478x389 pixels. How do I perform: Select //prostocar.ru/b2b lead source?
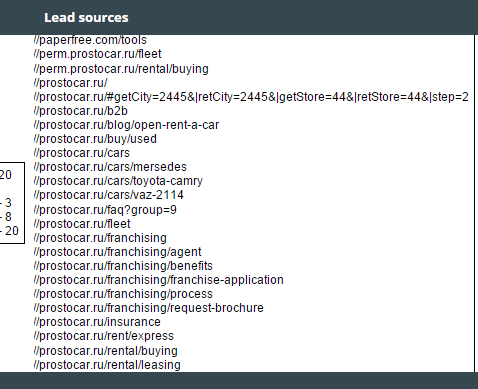[81, 111]
